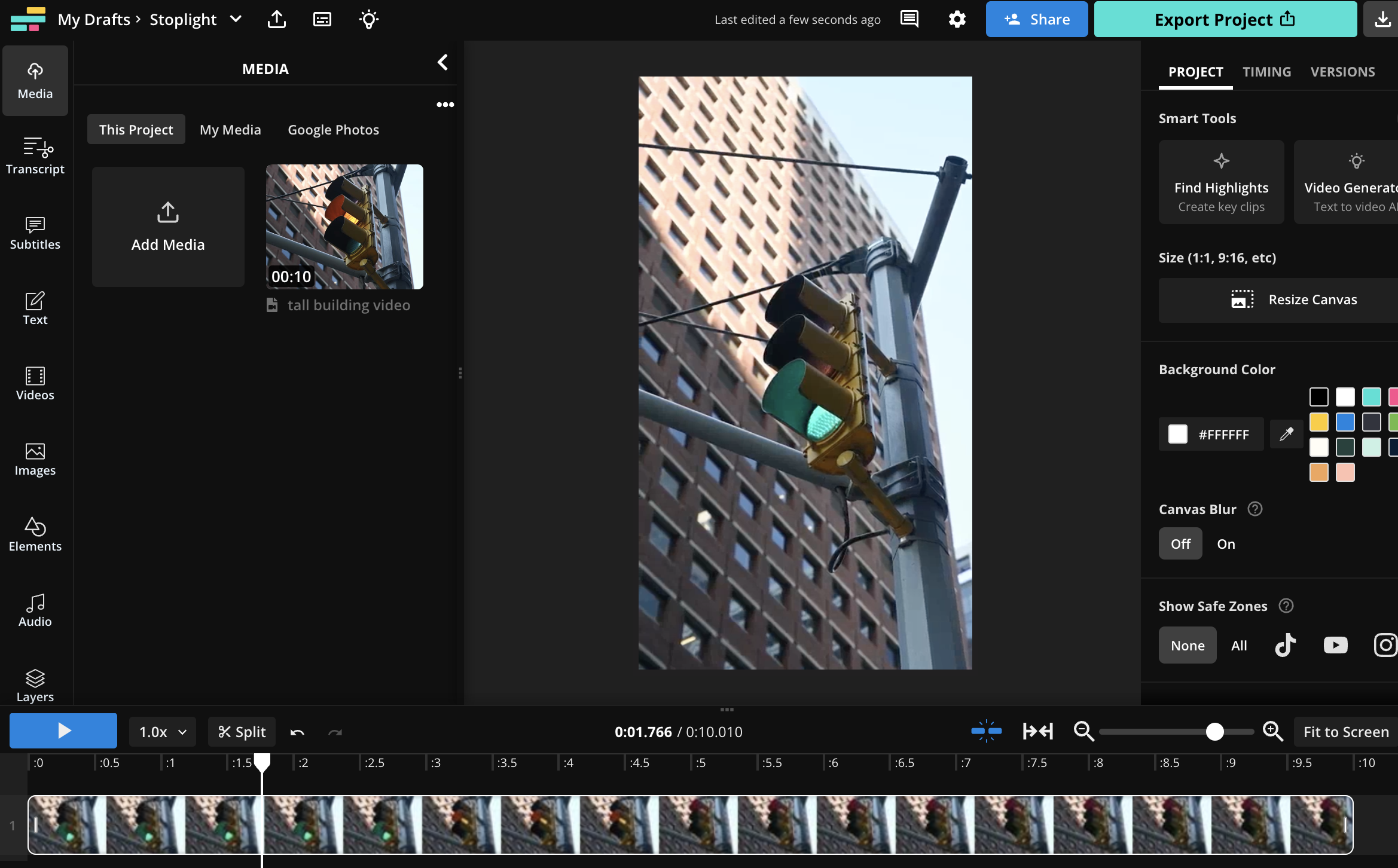The image size is (1398, 868).
Task: Select the yellow background color swatch
Action: coord(1318,422)
